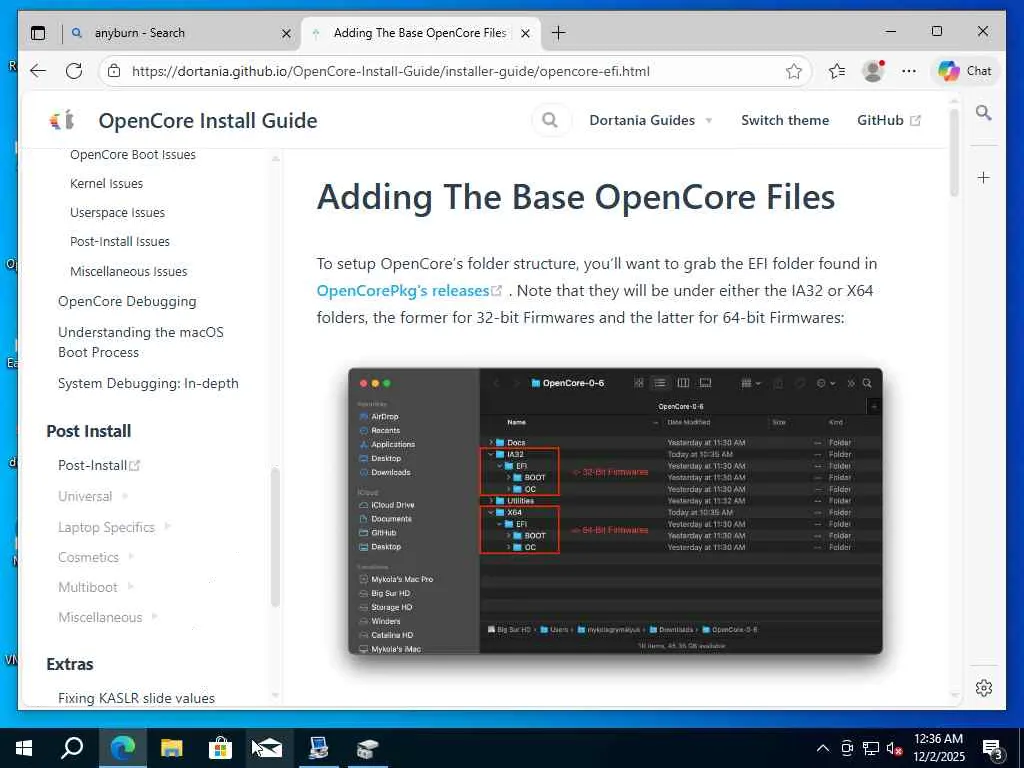1024x768 pixels.
Task: Expand the Universal sidebar section
Action: [93, 496]
